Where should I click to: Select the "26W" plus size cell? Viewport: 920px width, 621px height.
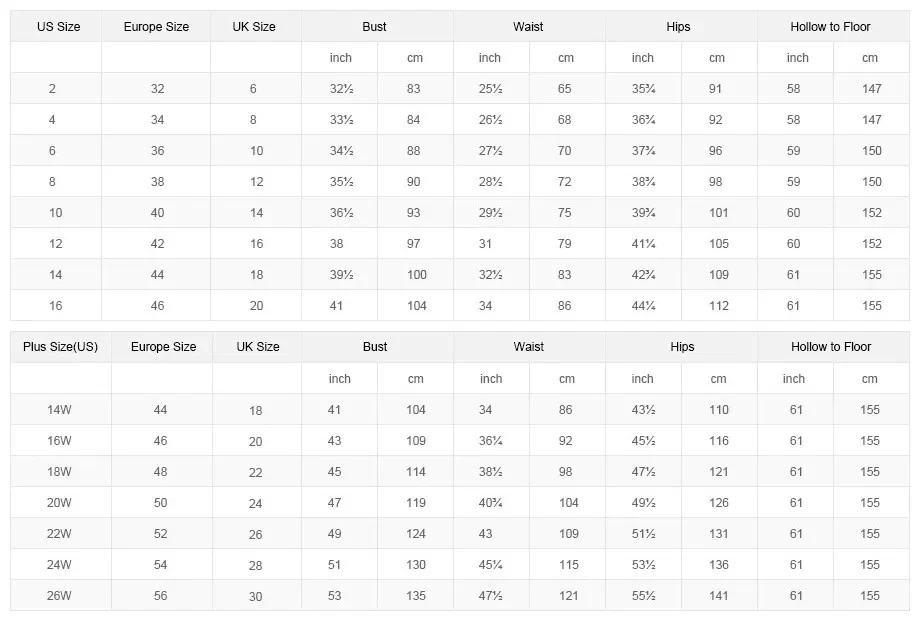pyautogui.click(x=59, y=596)
